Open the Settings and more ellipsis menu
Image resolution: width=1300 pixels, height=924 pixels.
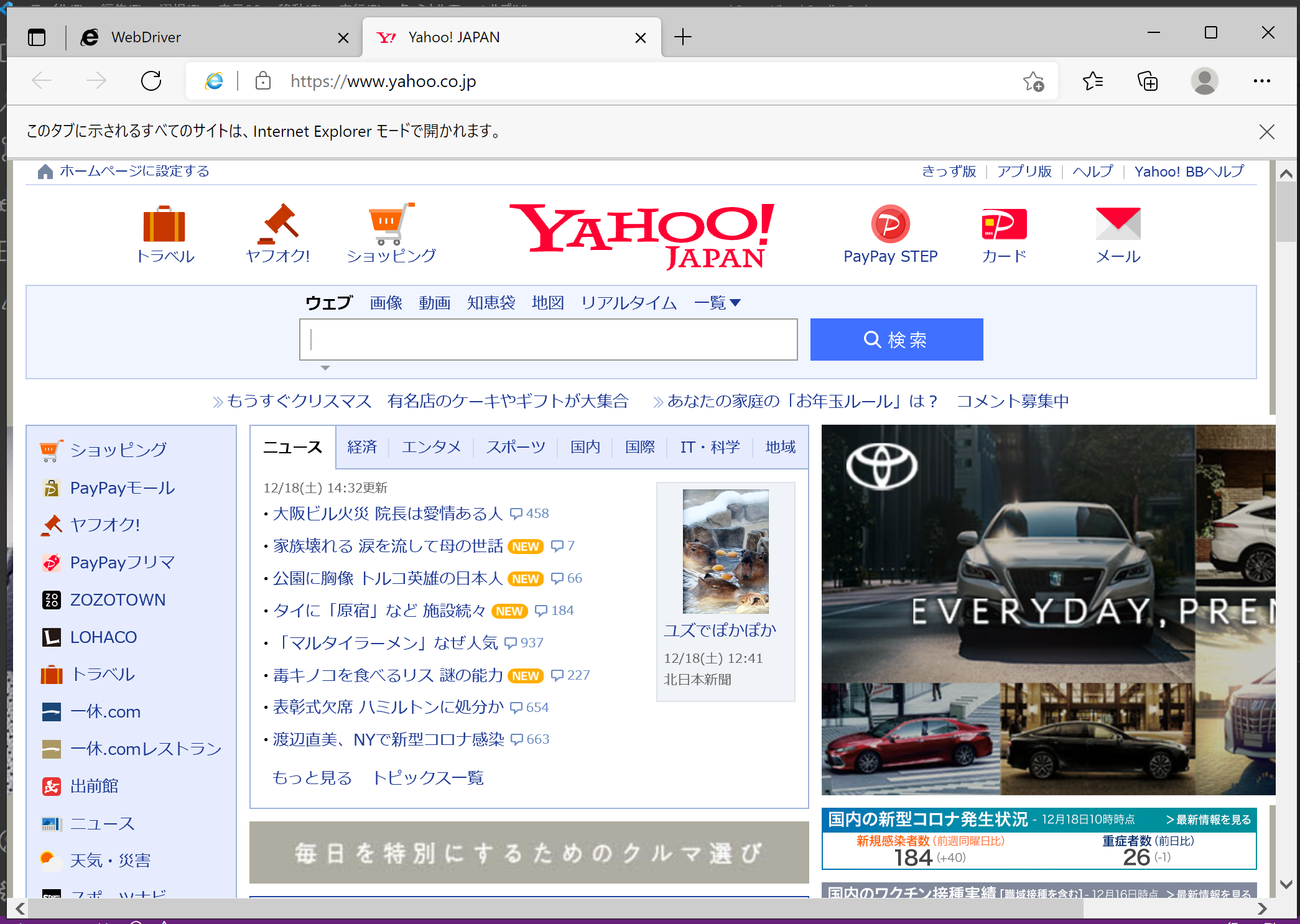(x=1262, y=81)
